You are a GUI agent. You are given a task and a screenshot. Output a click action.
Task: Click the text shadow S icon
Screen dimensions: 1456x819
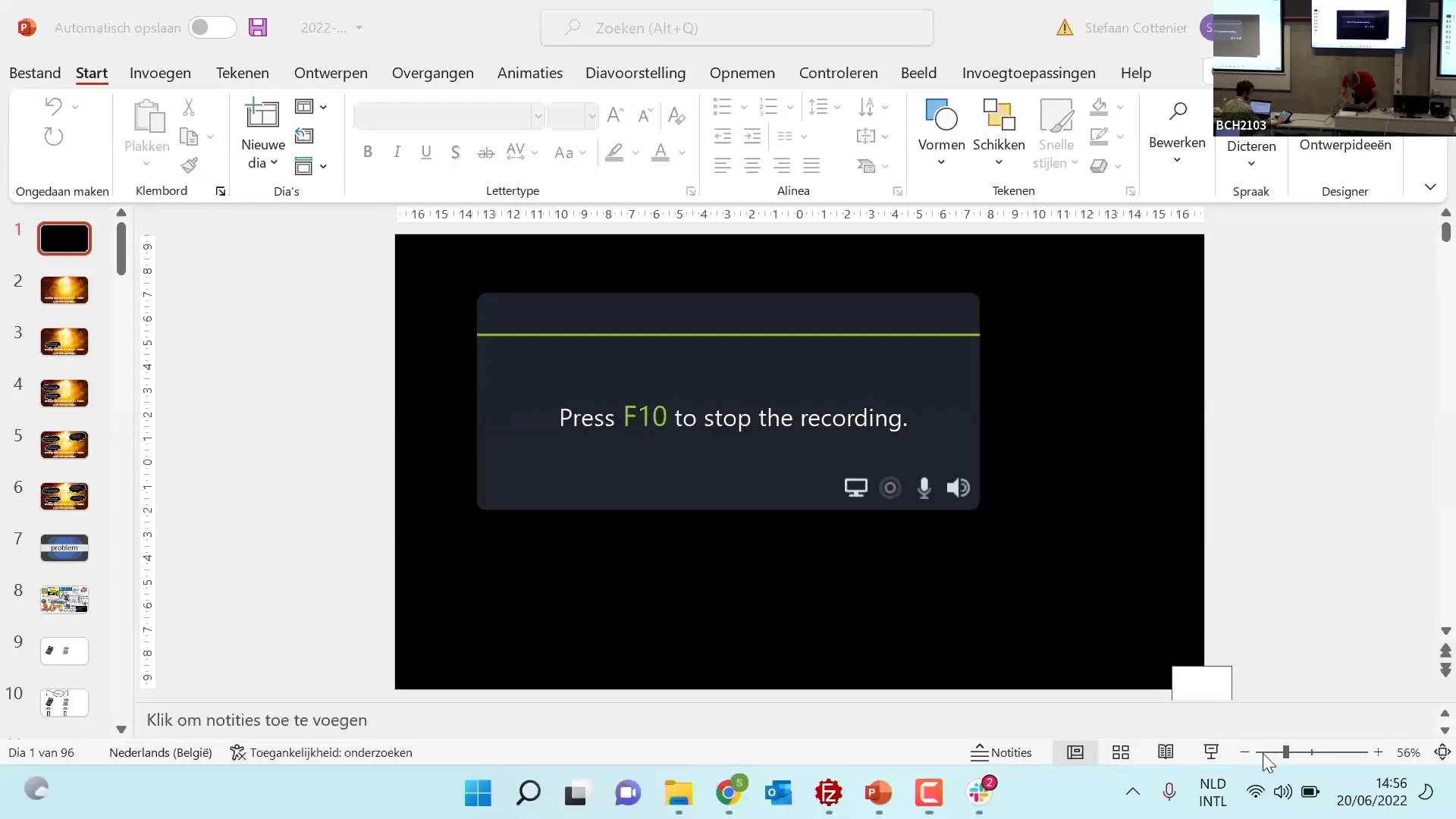[455, 152]
